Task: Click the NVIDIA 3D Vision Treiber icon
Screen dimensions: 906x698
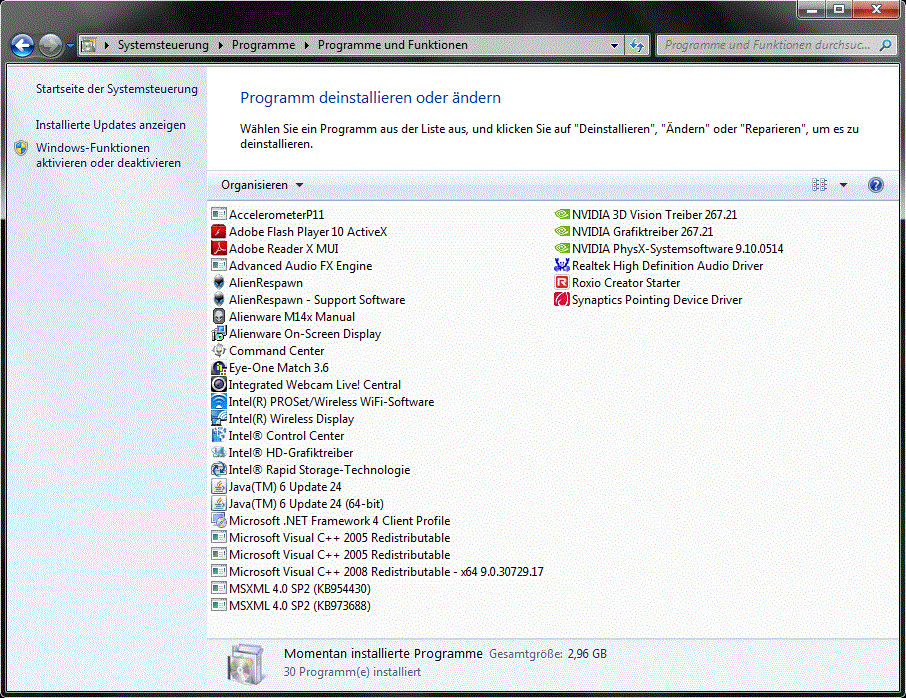Action: point(562,214)
